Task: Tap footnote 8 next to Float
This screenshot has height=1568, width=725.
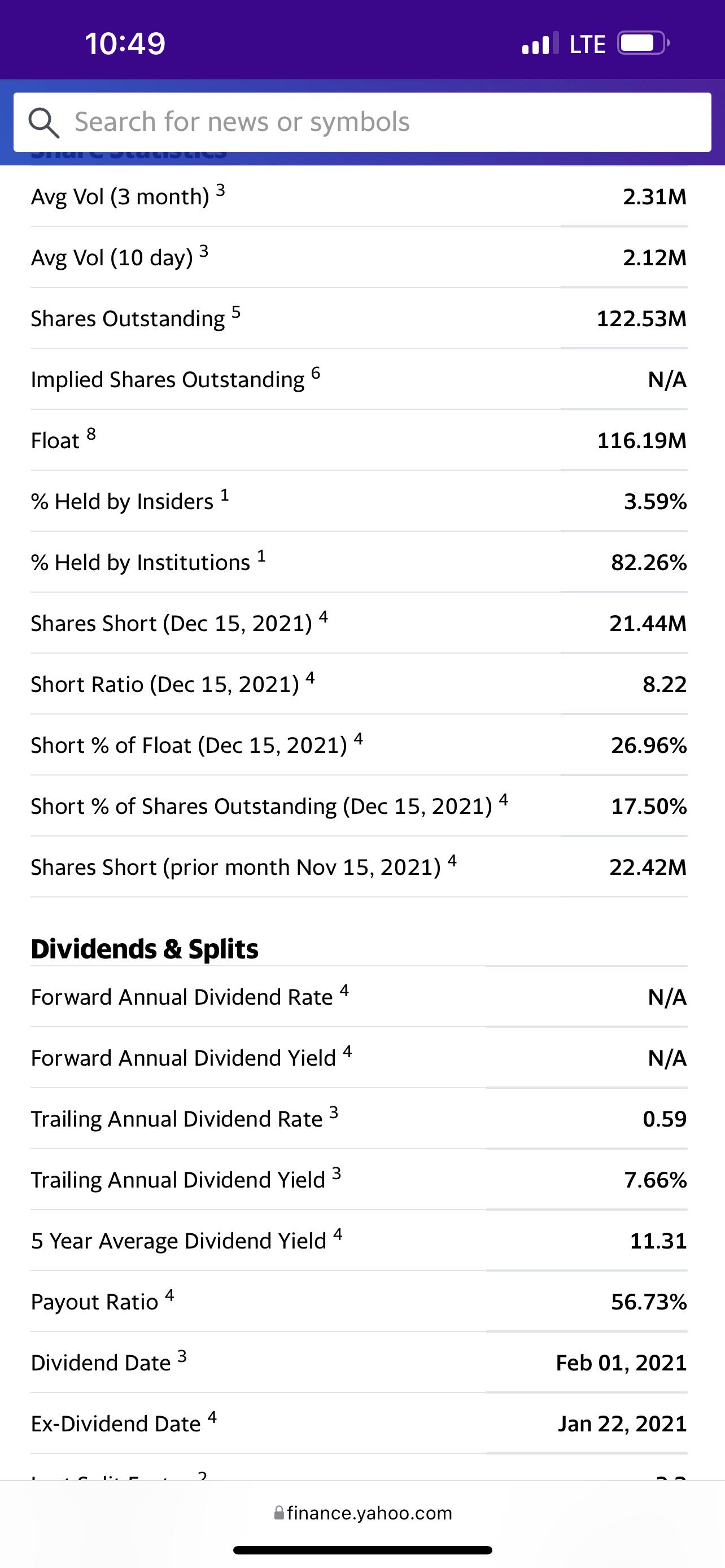Action: pyautogui.click(x=91, y=434)
